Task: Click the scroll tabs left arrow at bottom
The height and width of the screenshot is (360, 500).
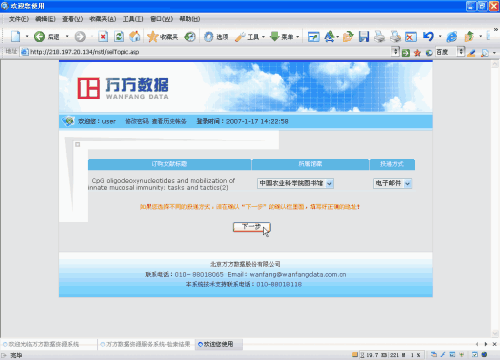Action: (477, 344)
